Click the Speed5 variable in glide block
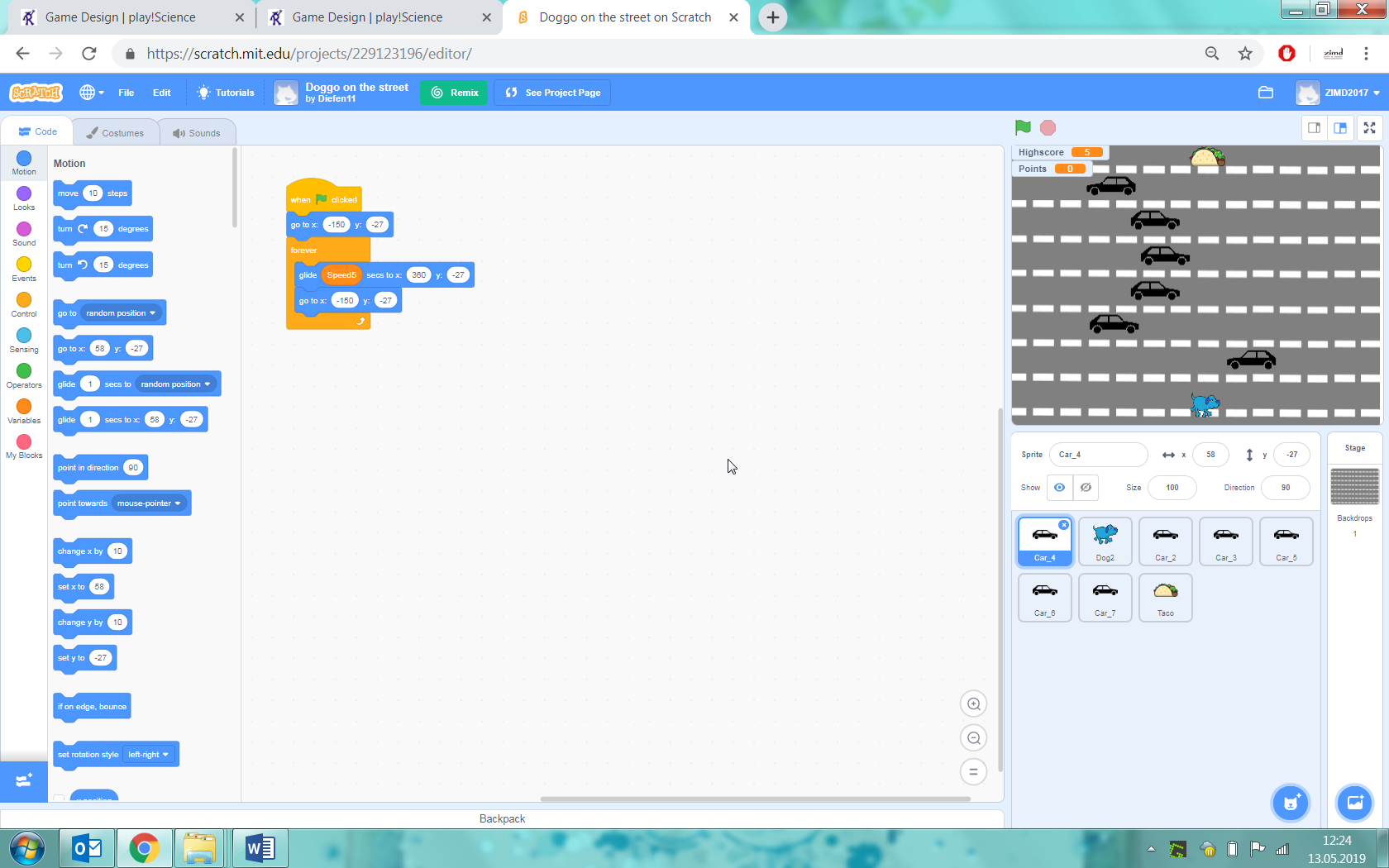The image size is (1389, 868). click(x=341, y=275)
